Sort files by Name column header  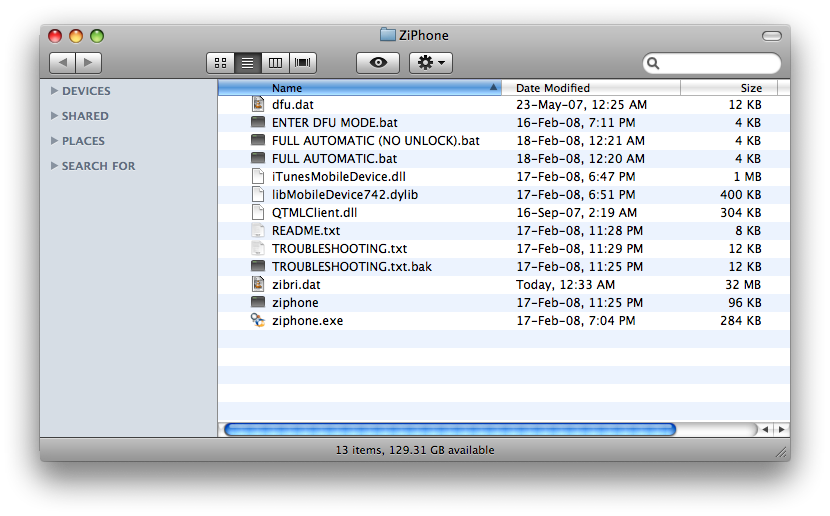click(360, 88)
